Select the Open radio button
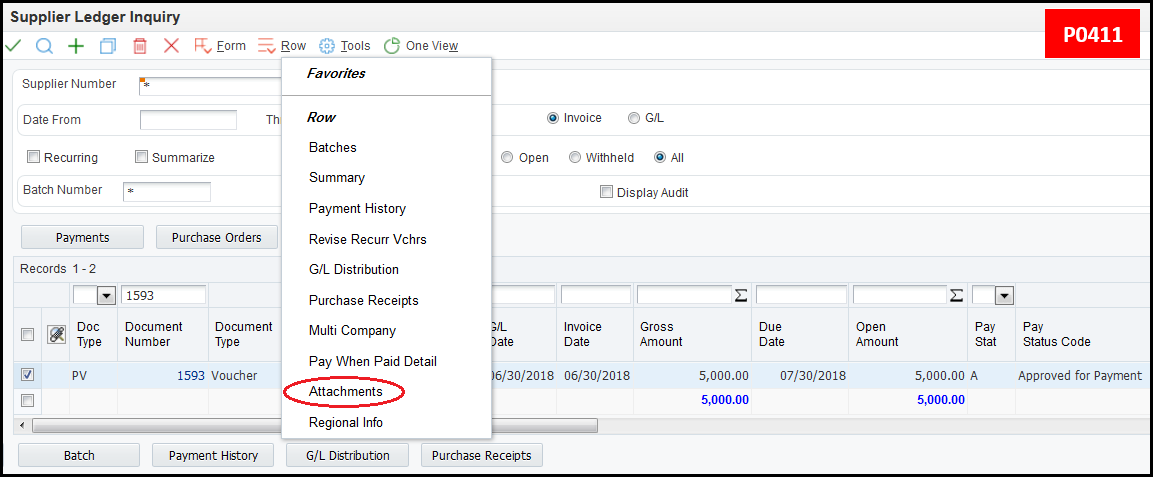Viewport: 1153px width, 477px height. pyautogui.click(x=507, y=157)
